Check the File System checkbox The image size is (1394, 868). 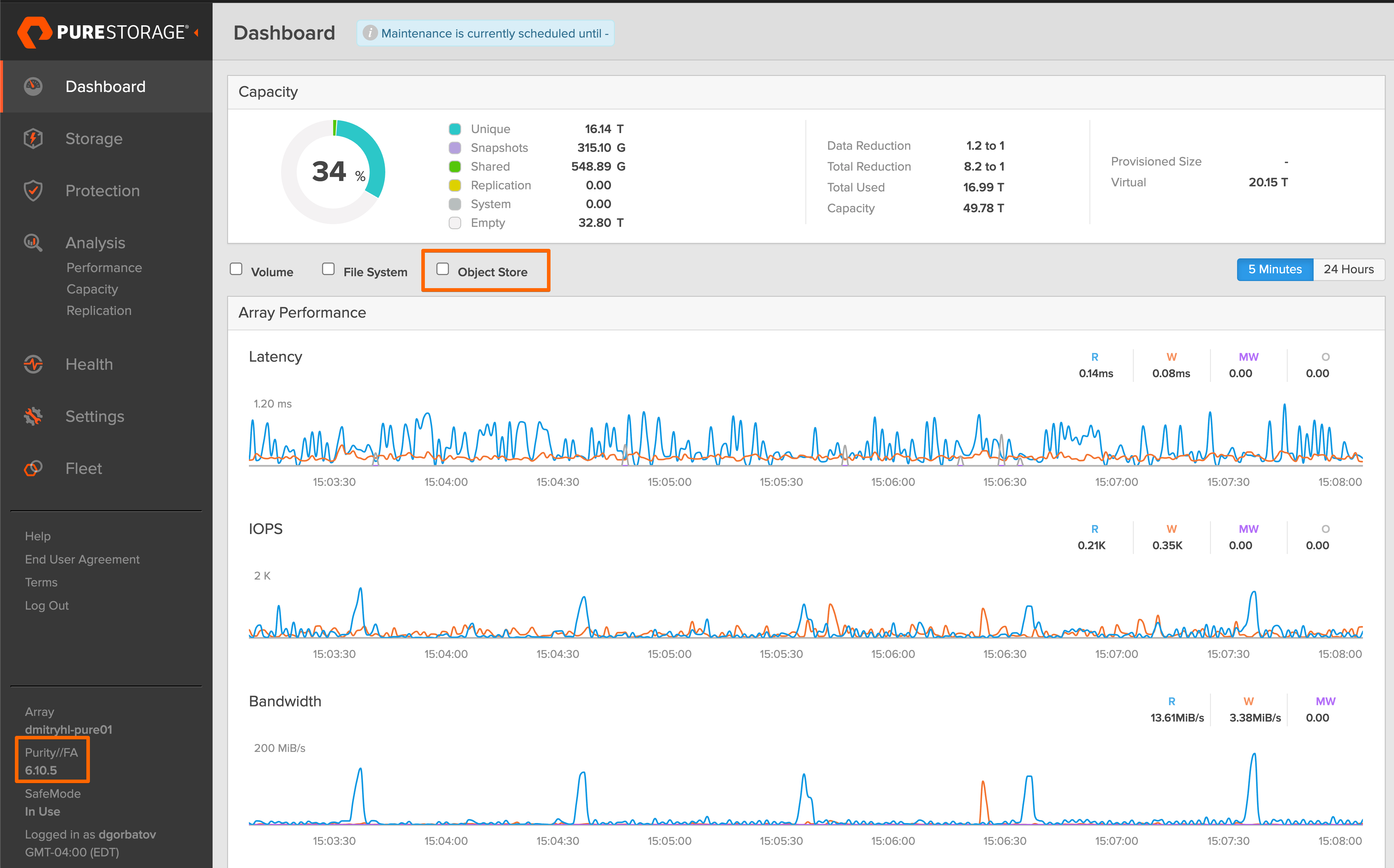coord(328,269)
